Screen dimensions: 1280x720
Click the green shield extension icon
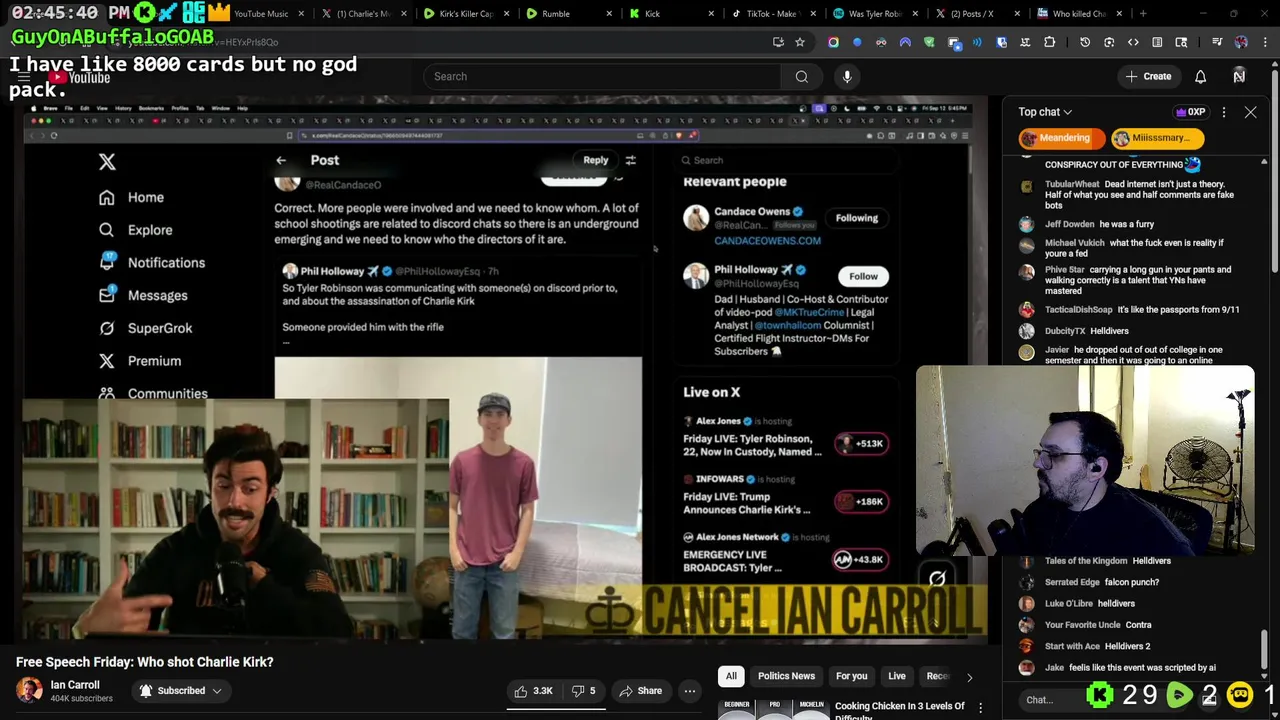[929, 42]
